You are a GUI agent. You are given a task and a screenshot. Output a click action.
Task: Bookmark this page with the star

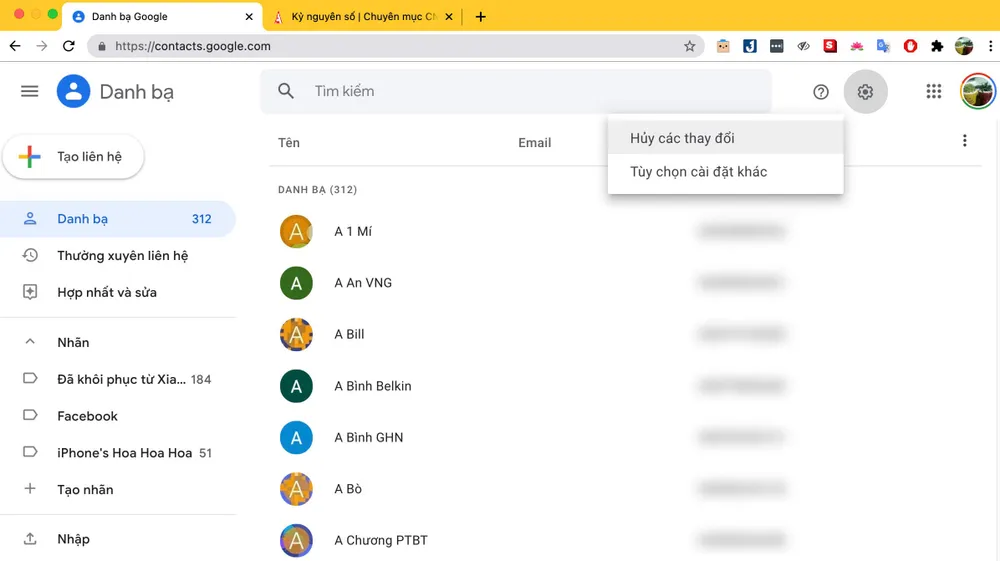[x=689, y=46]
